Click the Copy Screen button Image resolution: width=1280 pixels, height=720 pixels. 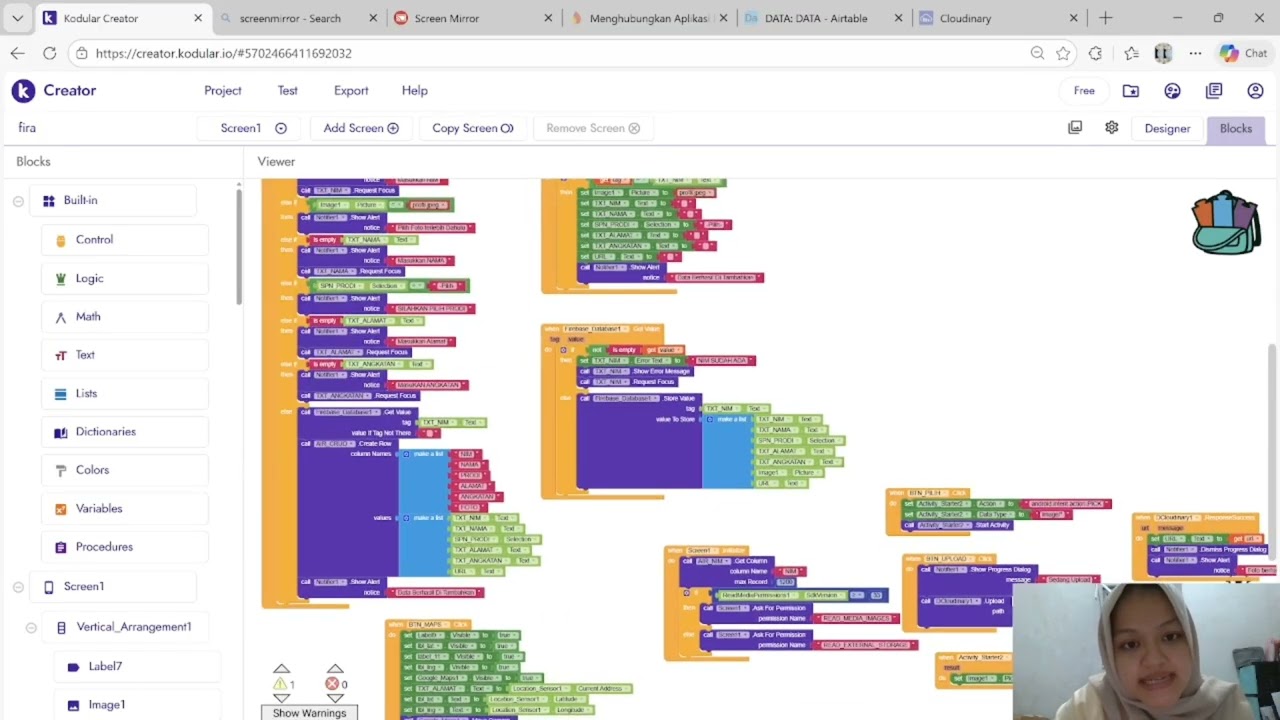472,128
